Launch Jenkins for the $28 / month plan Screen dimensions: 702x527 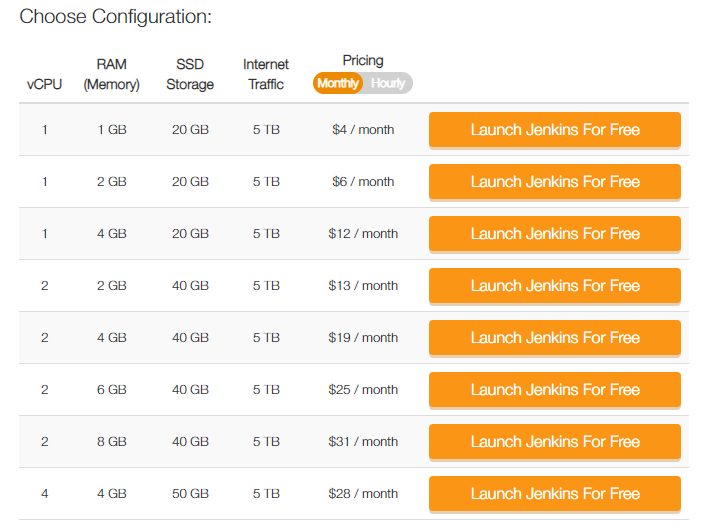(x=555, y=493)
